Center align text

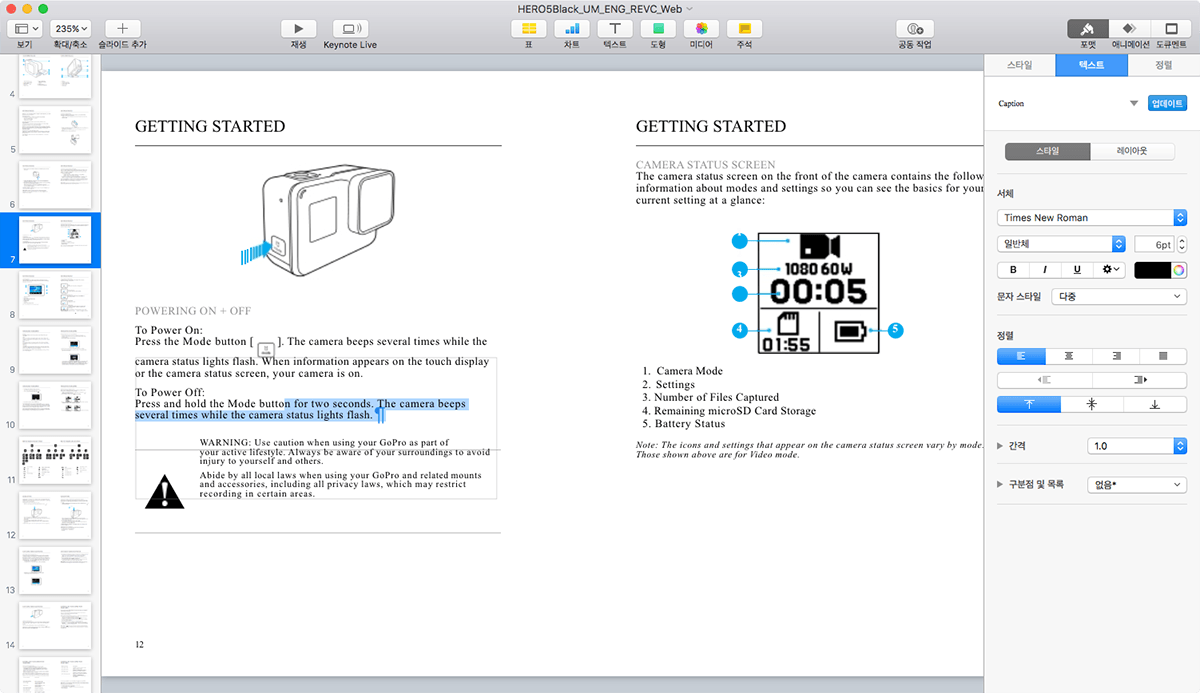click(1068, 356)
